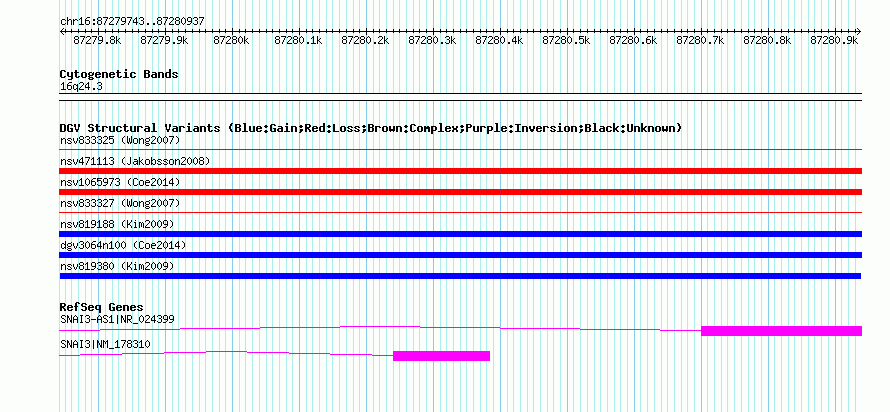The width and height of the screenshot is (890, 412).
Task: Select the 16q24.3 cytogenetic band label
Action: click(x=81, y=87)
